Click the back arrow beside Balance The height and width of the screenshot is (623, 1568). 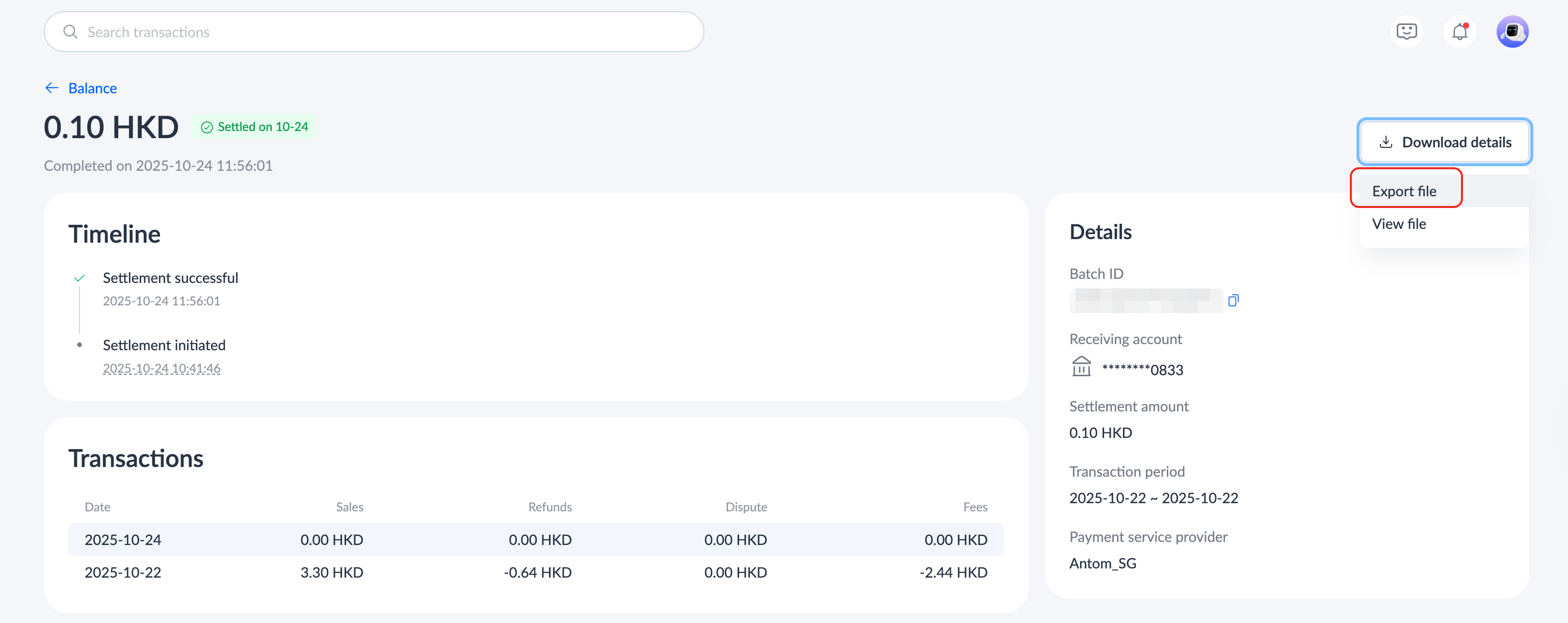tap(51, 88)
